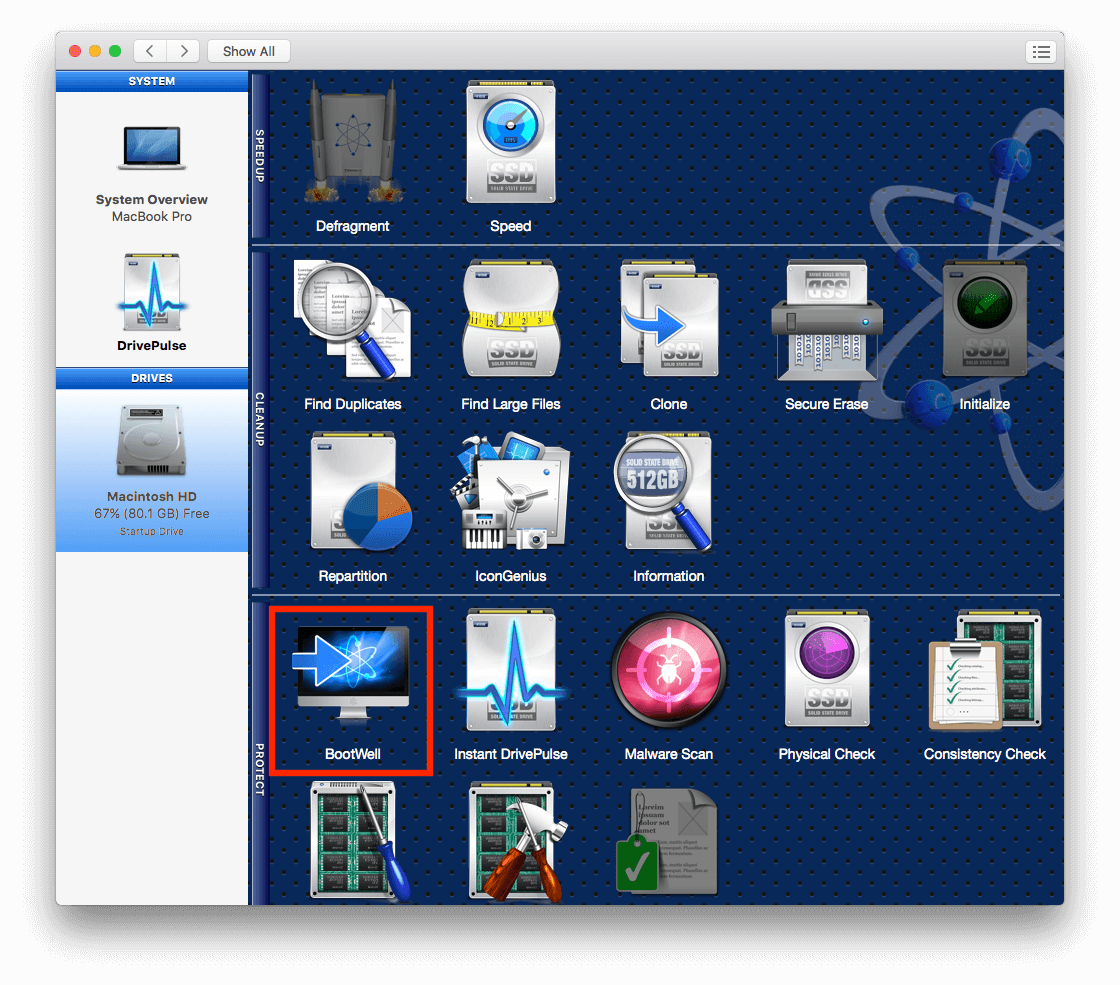
Task: Go forward with the right arrow
Action: pos(183,51)
